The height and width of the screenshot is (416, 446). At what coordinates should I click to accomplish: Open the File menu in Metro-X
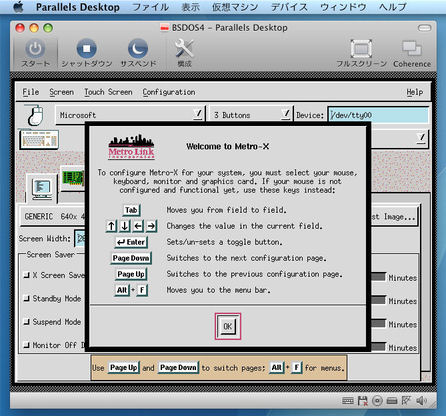point(31,92)
